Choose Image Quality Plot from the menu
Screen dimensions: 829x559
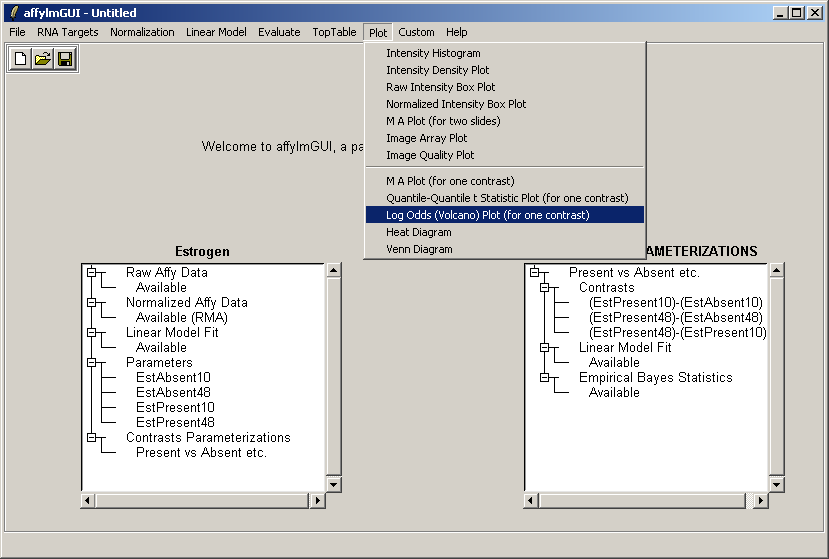430,155
